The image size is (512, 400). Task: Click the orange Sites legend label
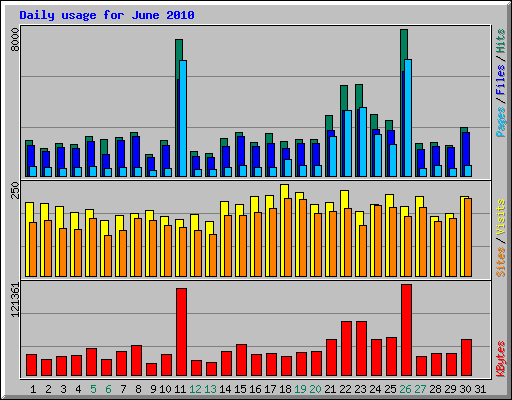click(x=501, y=262)
